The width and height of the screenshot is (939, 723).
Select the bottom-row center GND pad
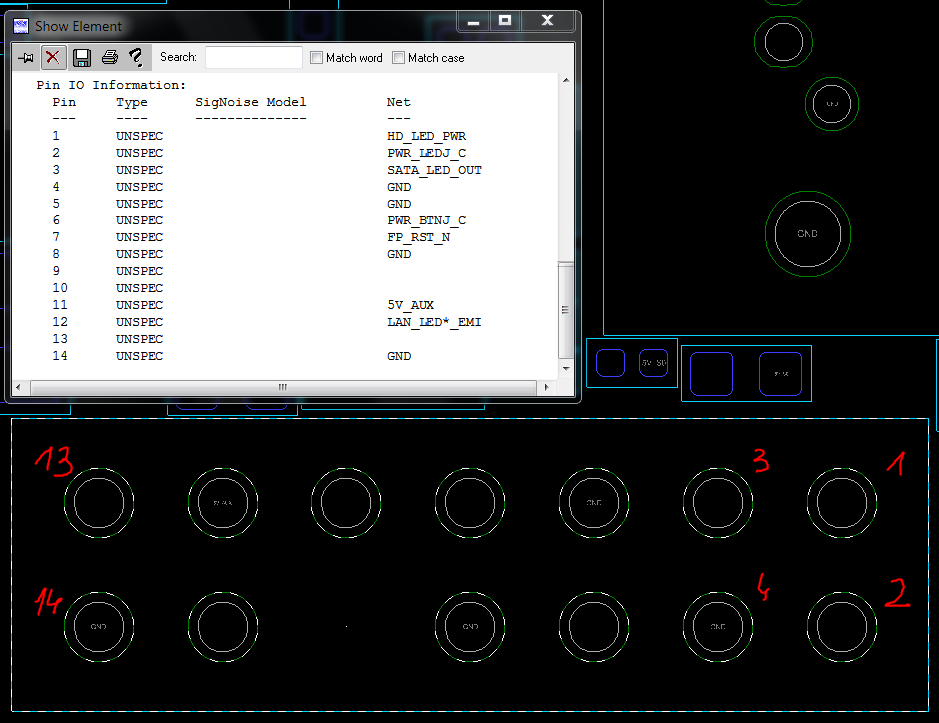tap(470, 627)
